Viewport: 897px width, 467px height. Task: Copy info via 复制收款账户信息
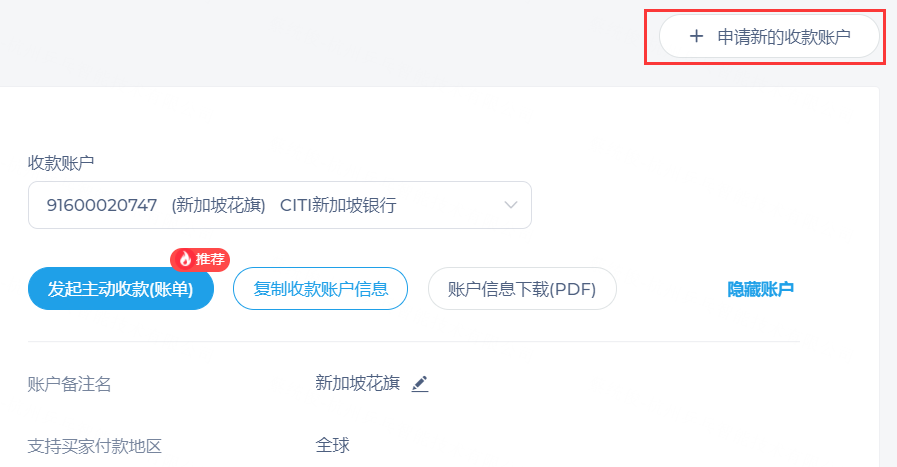320,289
